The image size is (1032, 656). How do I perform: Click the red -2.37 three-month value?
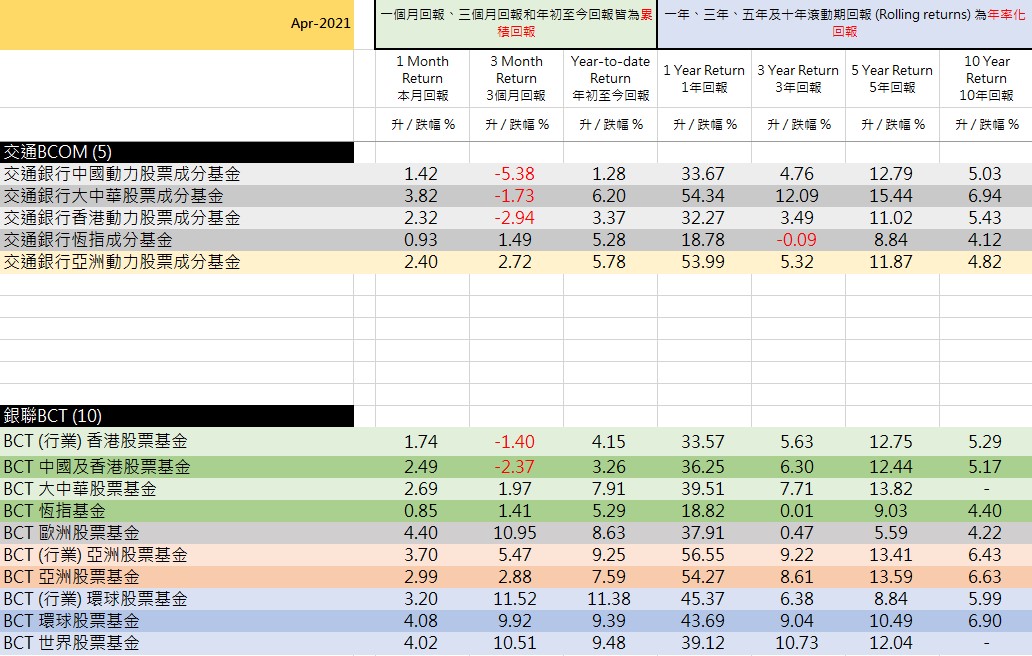coord(515,467)
